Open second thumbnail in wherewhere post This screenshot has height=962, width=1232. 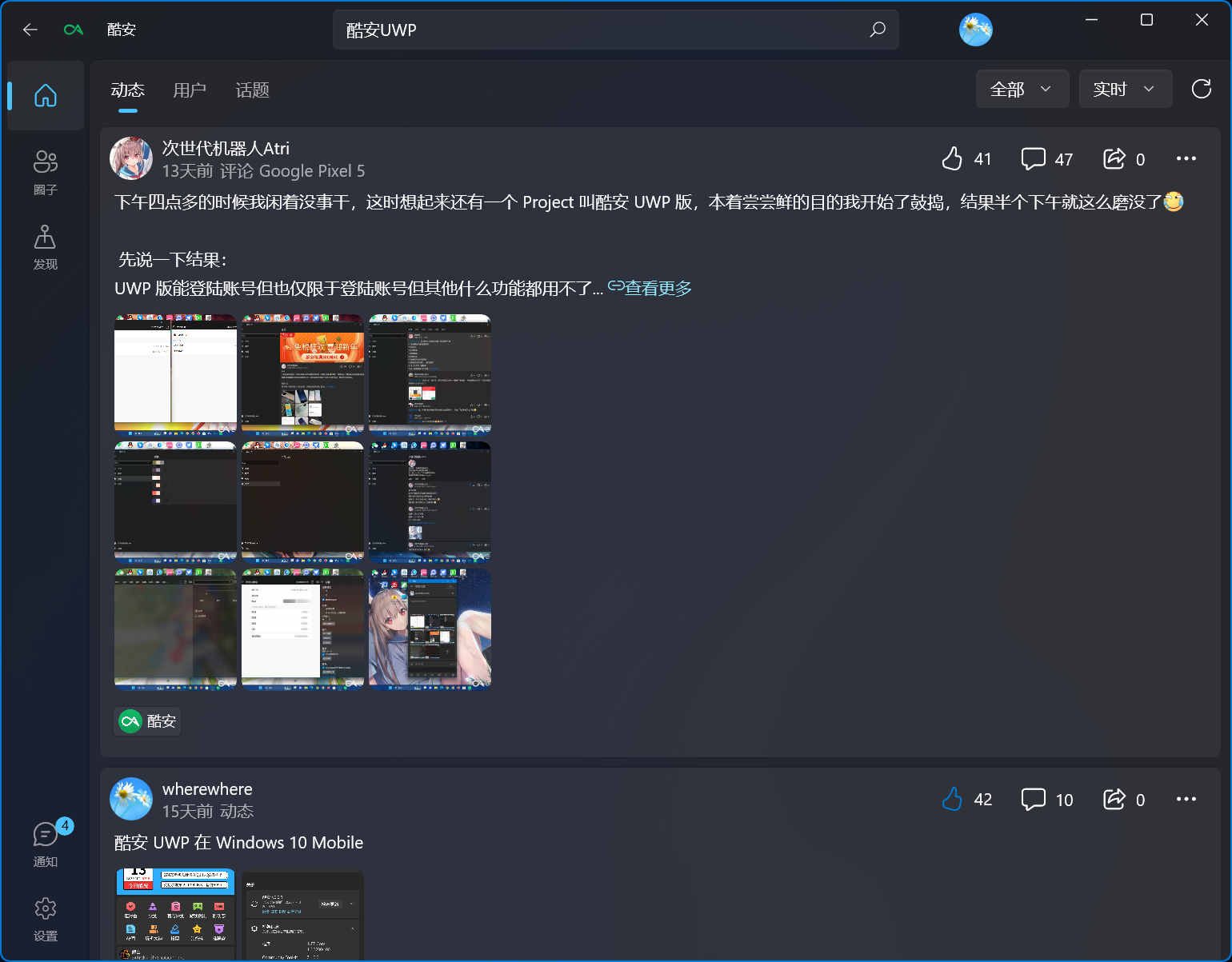coord(303,916)
